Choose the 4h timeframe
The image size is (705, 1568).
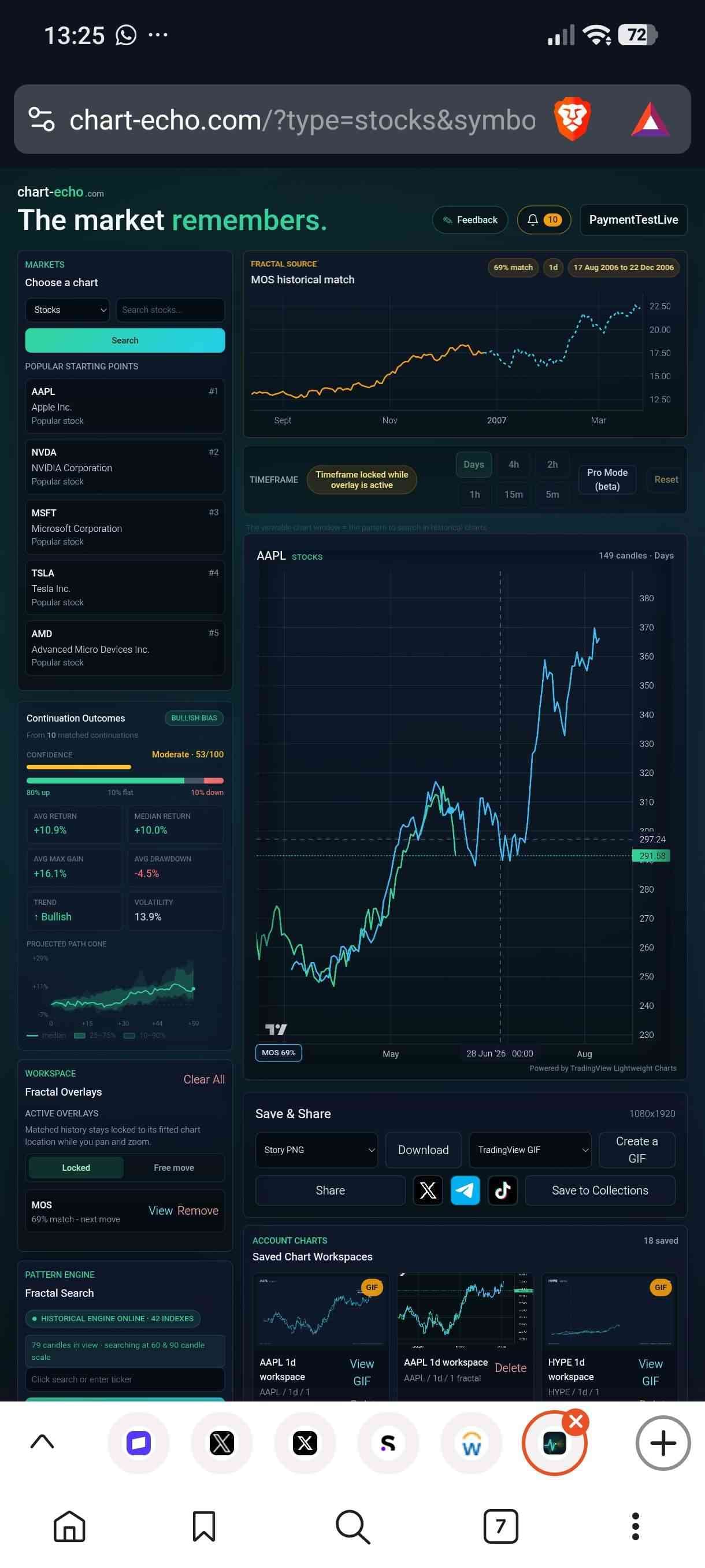pos(513,464)
